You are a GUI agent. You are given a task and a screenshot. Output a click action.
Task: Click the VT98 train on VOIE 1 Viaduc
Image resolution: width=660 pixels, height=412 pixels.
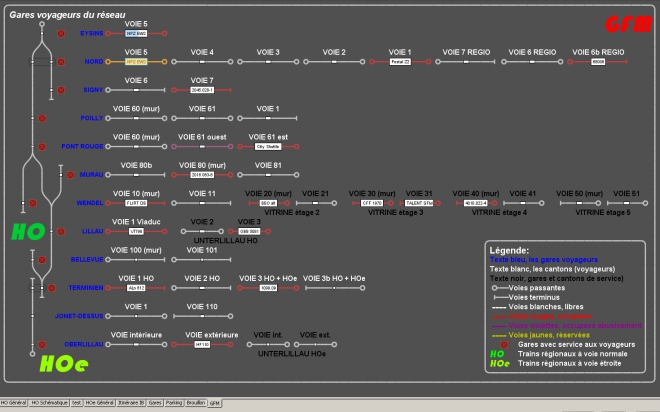click(x=136, y=231)
